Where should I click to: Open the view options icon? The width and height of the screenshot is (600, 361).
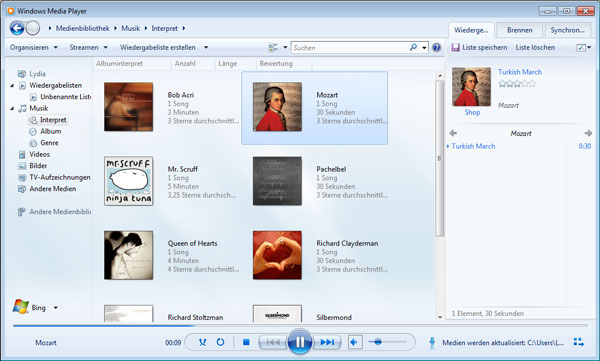click(273, 47)
